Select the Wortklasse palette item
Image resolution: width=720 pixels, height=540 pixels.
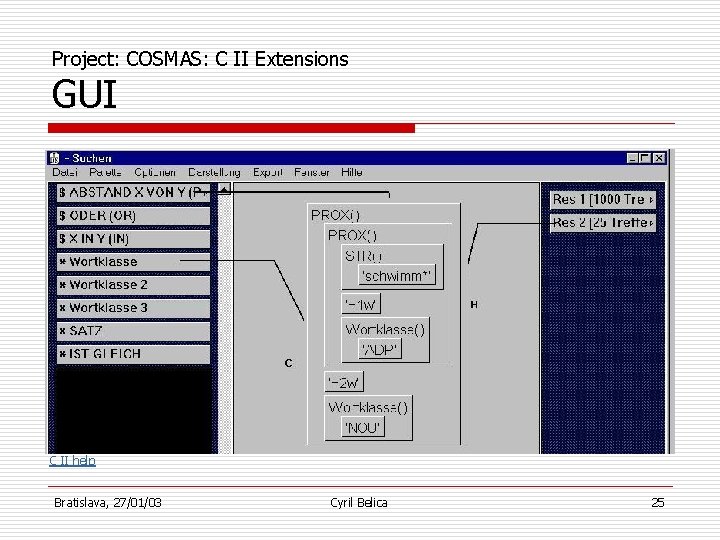[x=133, y=262]
